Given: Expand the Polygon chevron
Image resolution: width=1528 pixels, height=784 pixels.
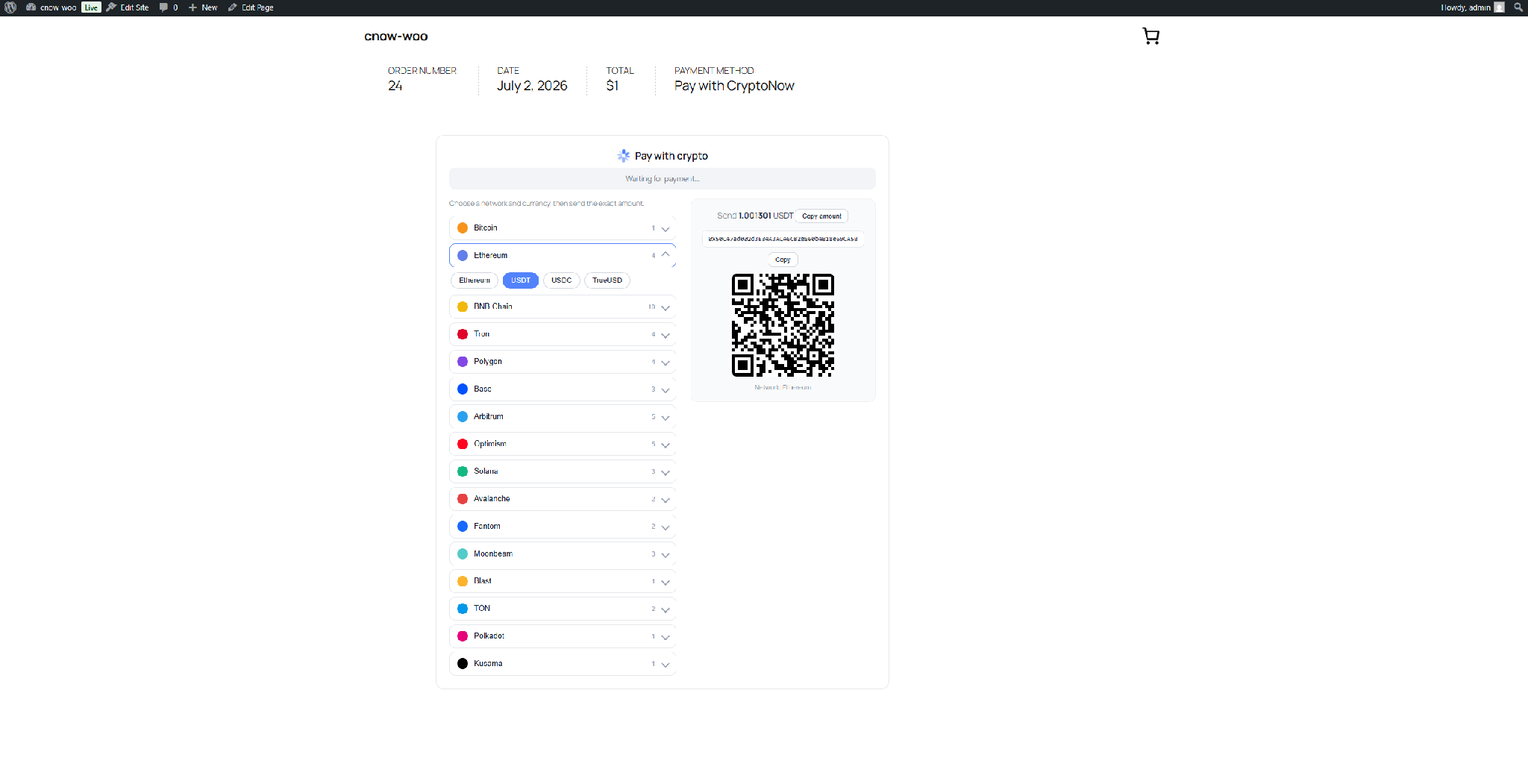Looking at the screenshot, I should (666, 363).
